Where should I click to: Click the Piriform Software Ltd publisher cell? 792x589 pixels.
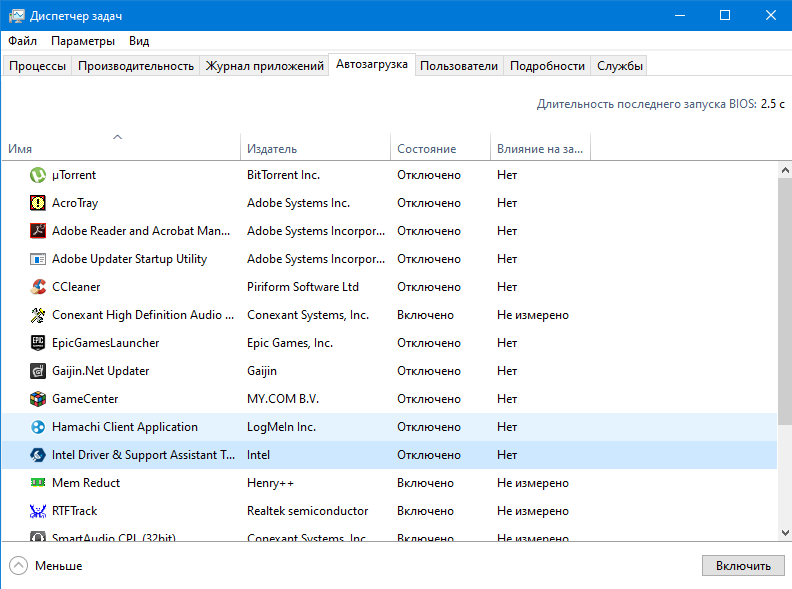click(x=303, y=287)
